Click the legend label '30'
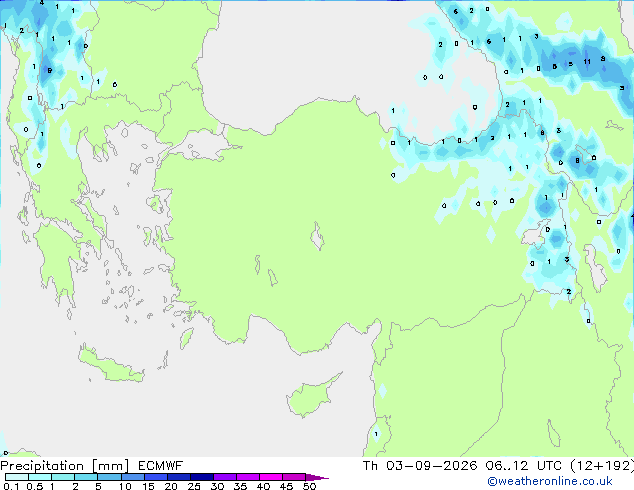 [217, 486]
